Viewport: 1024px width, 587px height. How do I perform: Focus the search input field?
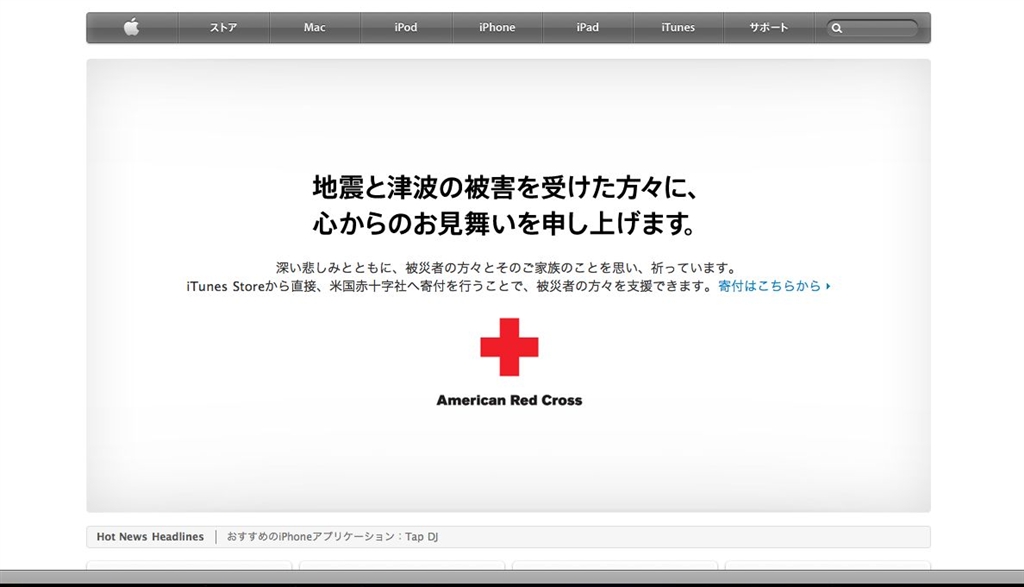point(872,28)
